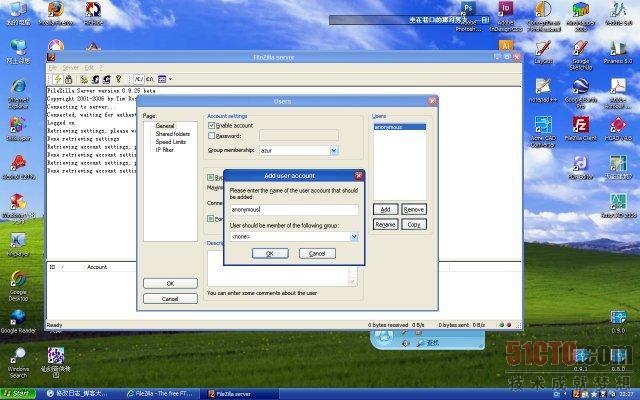The height and width of the screenshot is (400, 640).
Task: Open FileZilla Client desktop shortcut
Action: [x=580, y=129]
